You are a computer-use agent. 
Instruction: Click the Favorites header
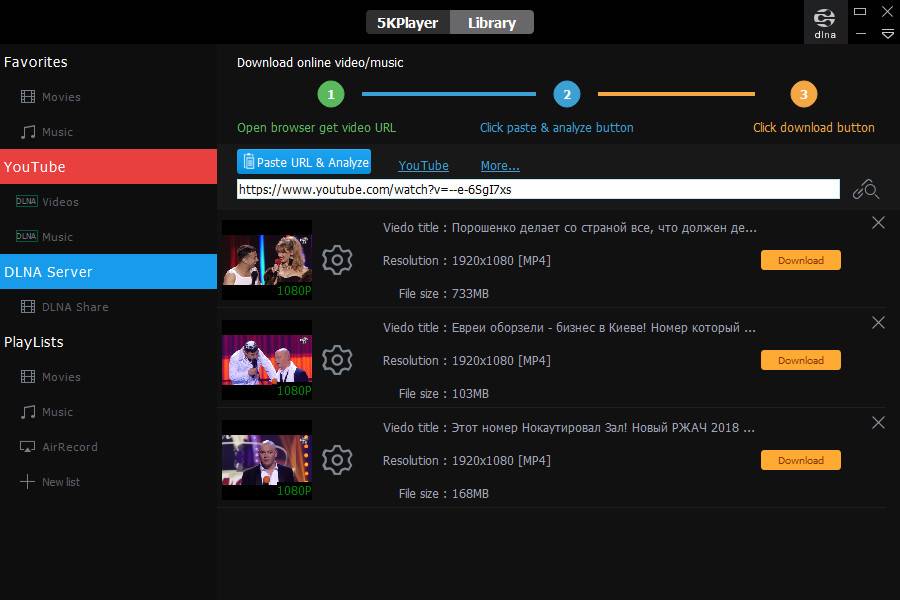pos(36,62)
